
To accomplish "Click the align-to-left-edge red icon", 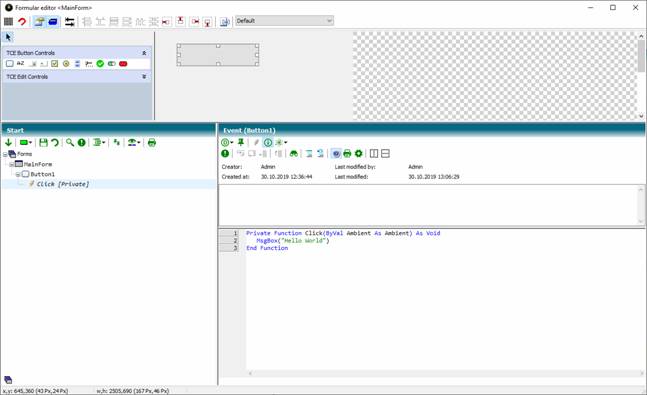I will tap(166, 21).
